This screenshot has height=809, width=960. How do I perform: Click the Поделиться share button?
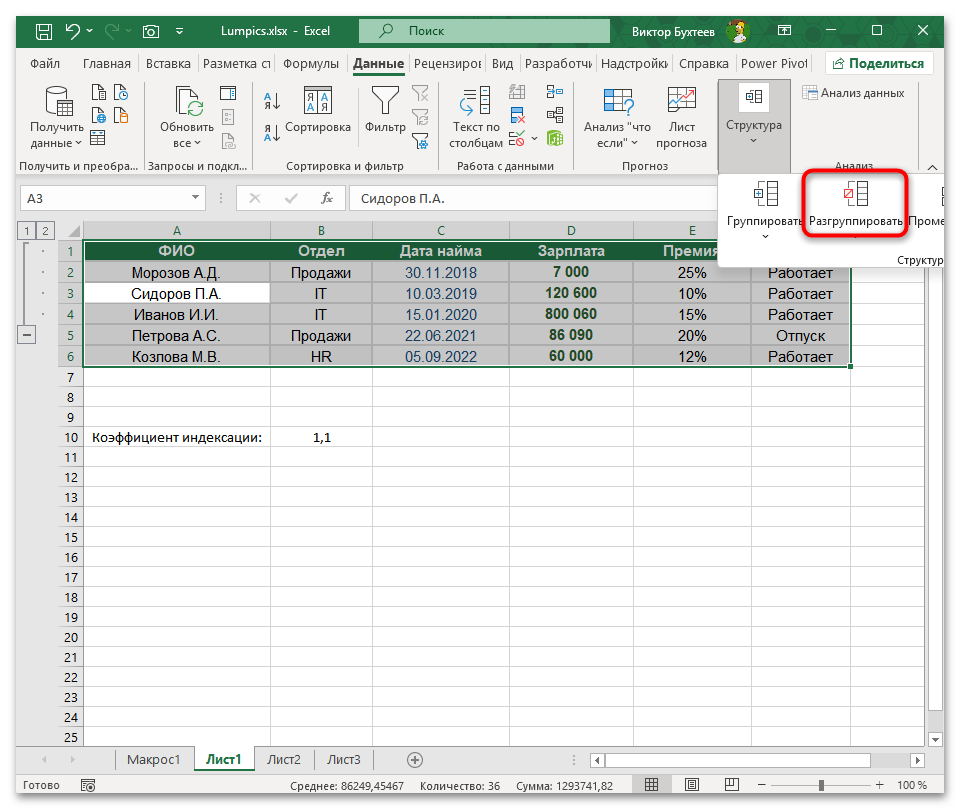click(878, 63)
